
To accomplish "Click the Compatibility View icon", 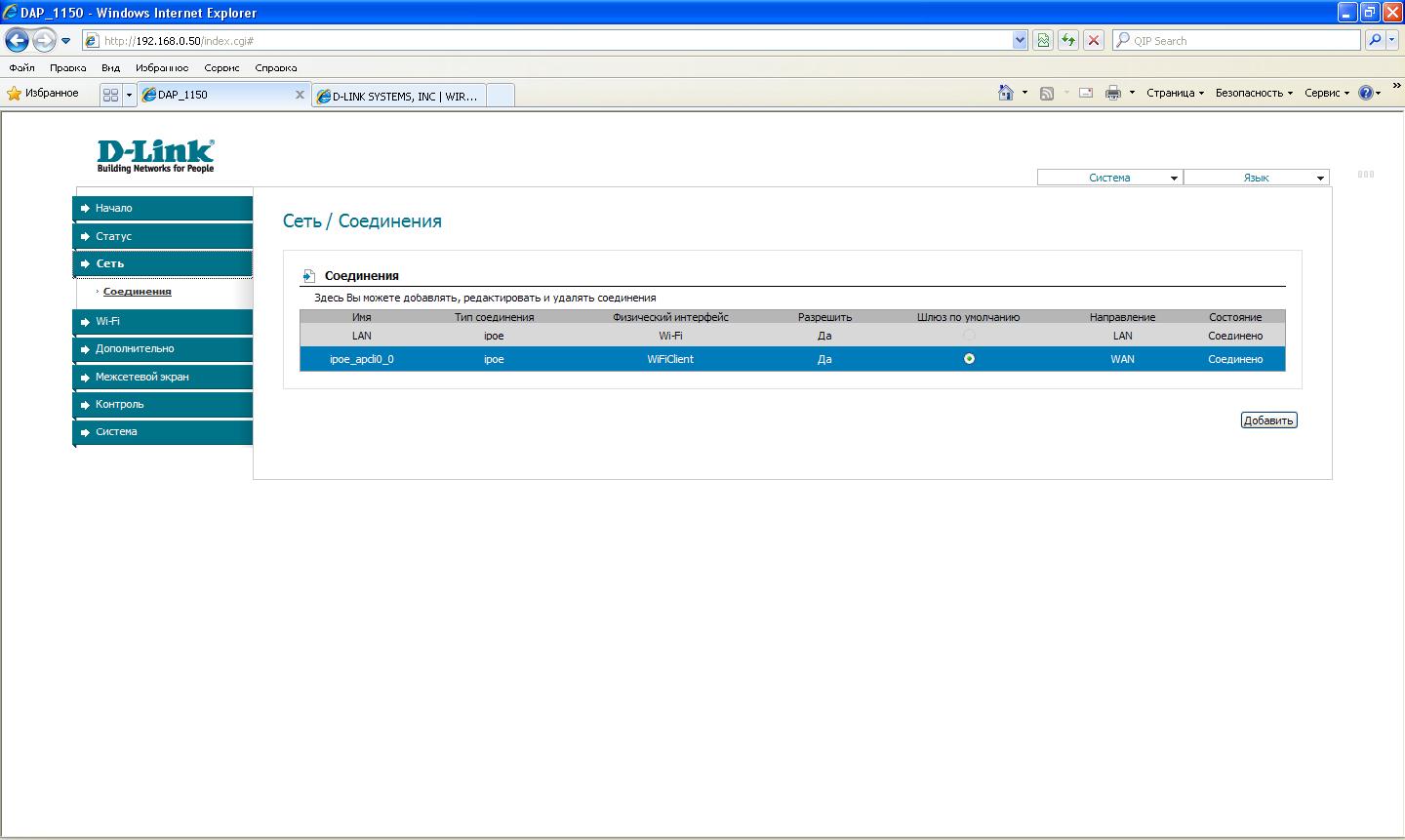I will 1043,40.
